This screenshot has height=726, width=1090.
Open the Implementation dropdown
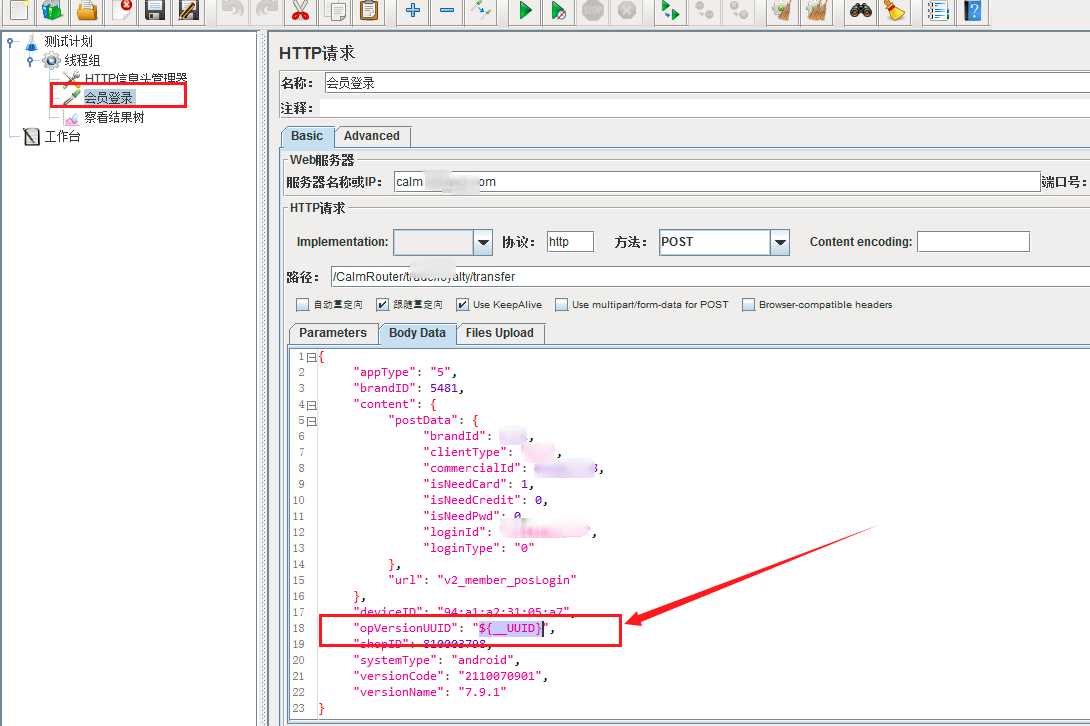click(483, 242)
